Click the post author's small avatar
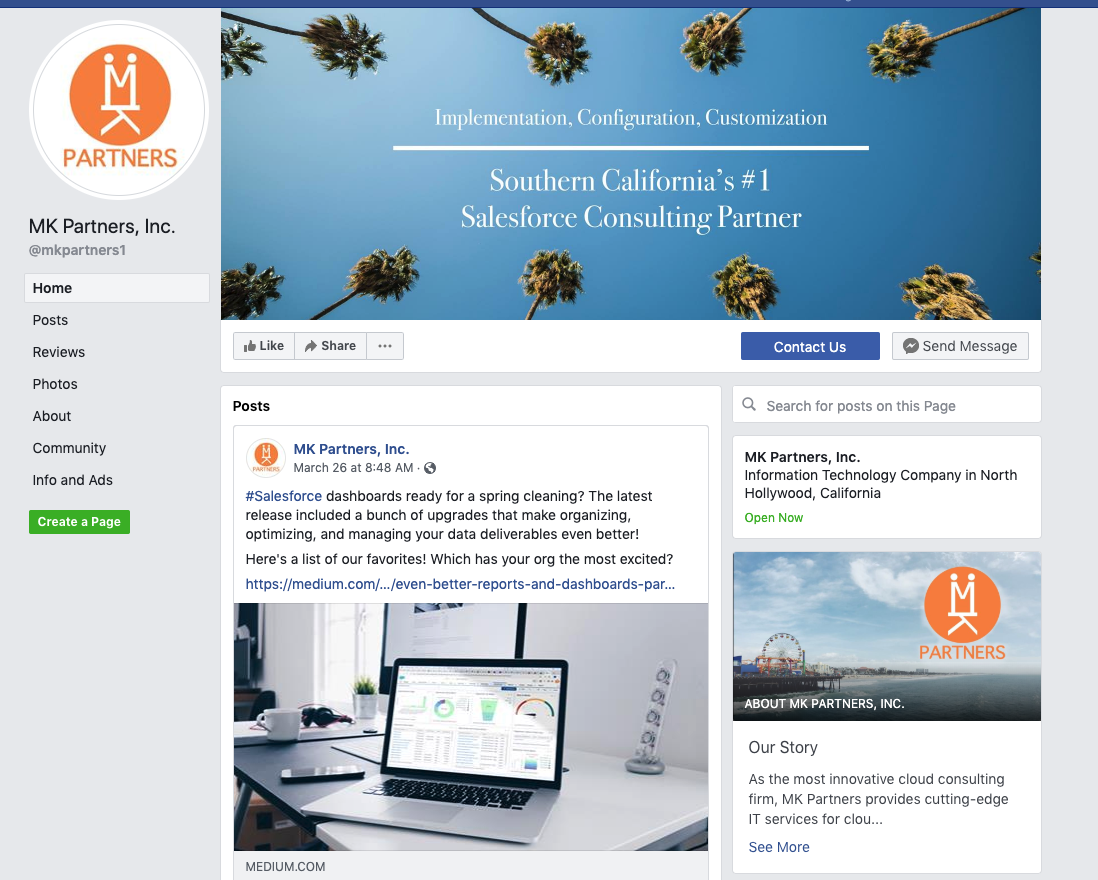 click(x=265, y=457)
